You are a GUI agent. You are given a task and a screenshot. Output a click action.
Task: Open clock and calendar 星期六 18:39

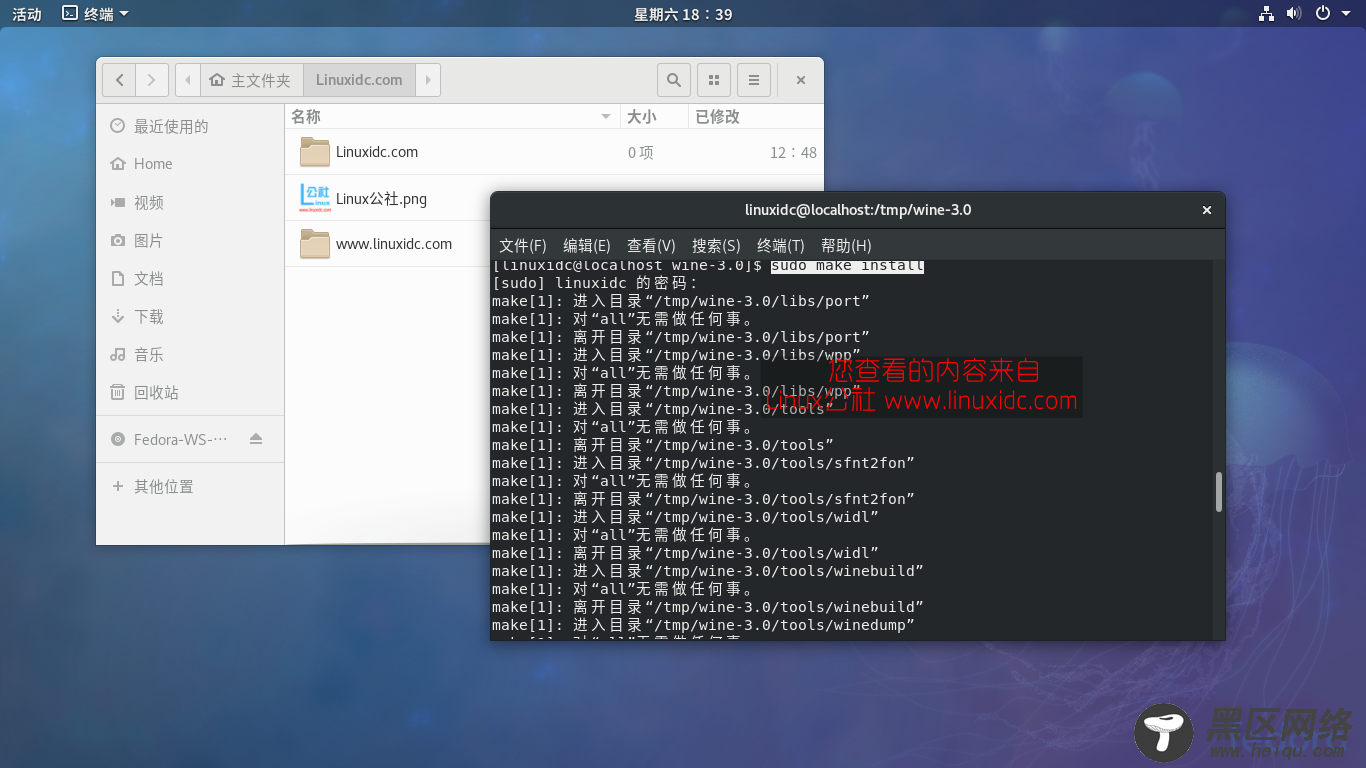[x=683, y=13]
